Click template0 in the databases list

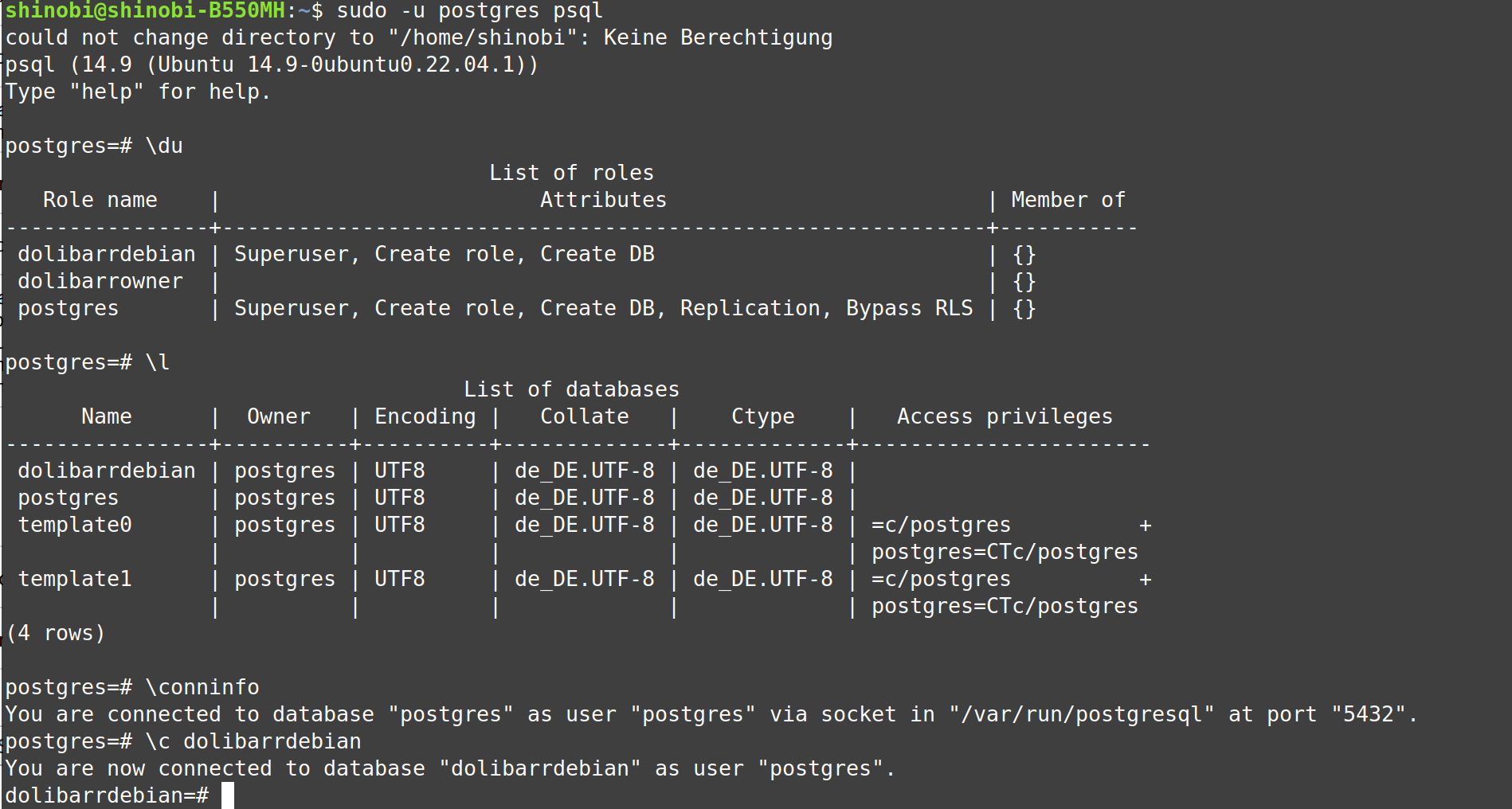75,525
